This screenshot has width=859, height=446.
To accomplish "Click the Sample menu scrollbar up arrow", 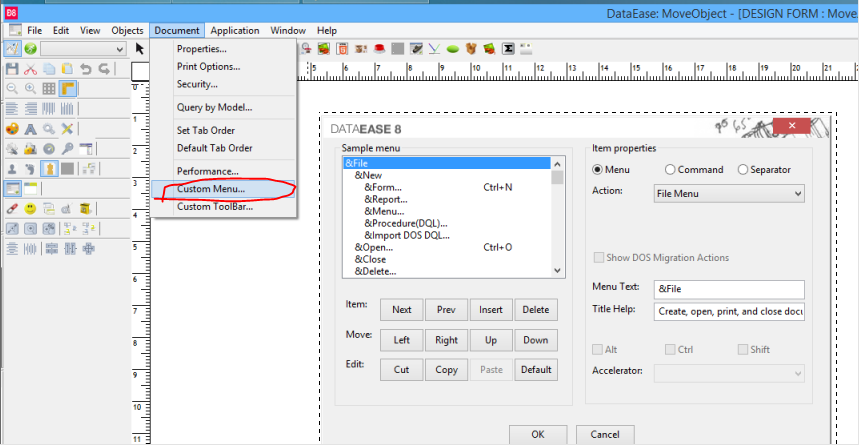I will click(x=557, y=164).
